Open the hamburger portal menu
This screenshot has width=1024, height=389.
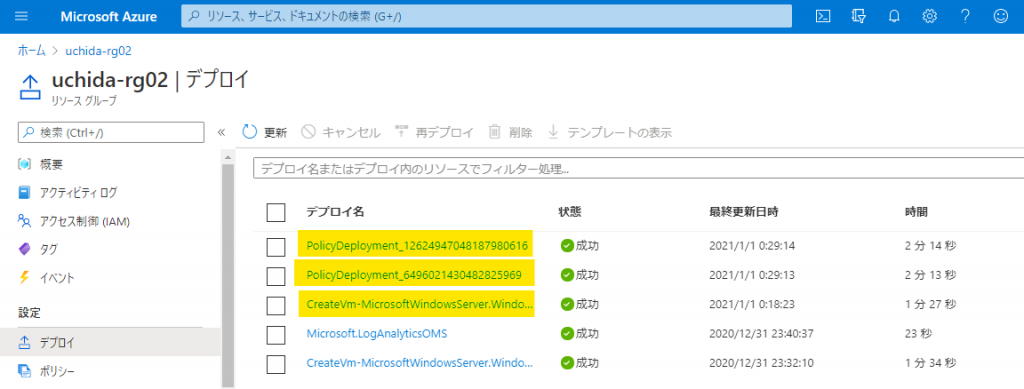point(21,16)
